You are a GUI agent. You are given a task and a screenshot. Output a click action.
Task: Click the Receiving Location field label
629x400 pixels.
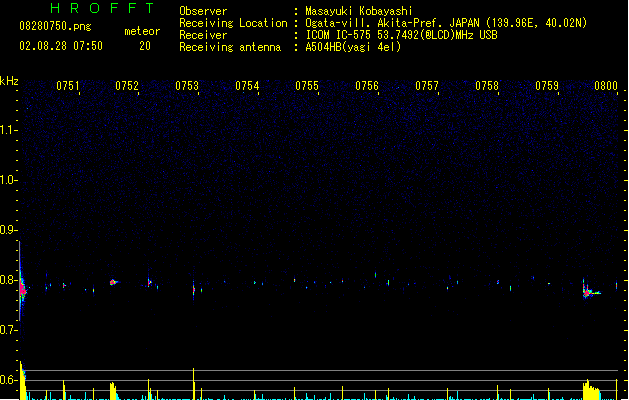(x=233, y=23)
